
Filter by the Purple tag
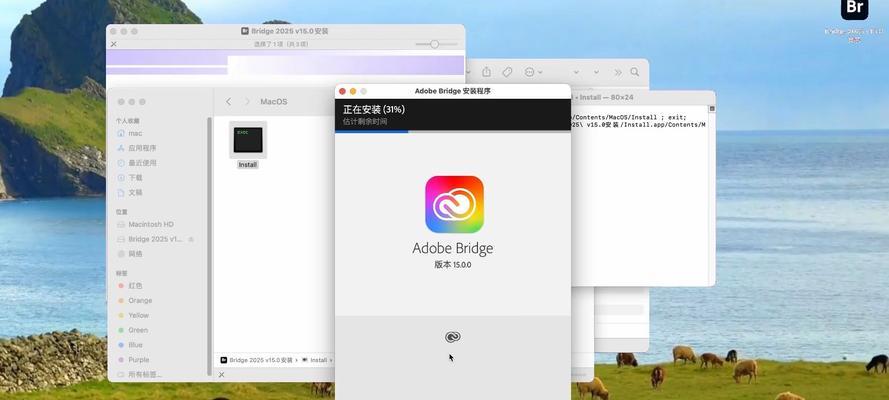133,359
